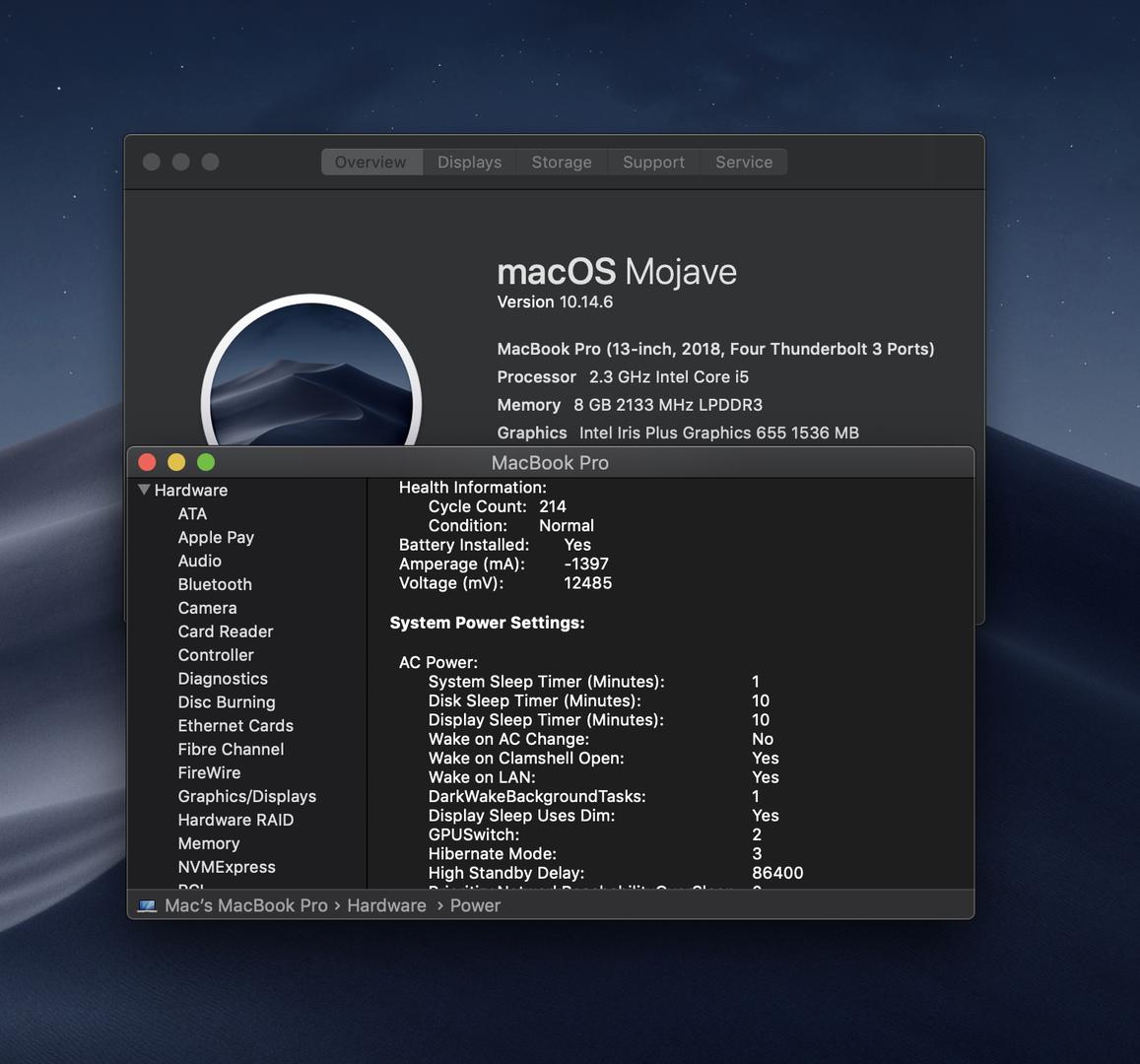The height and width of the screenshot is (1064, 1140).
Task: Minimize the MacBook Pro System Information window
Action: pos(176,462)
